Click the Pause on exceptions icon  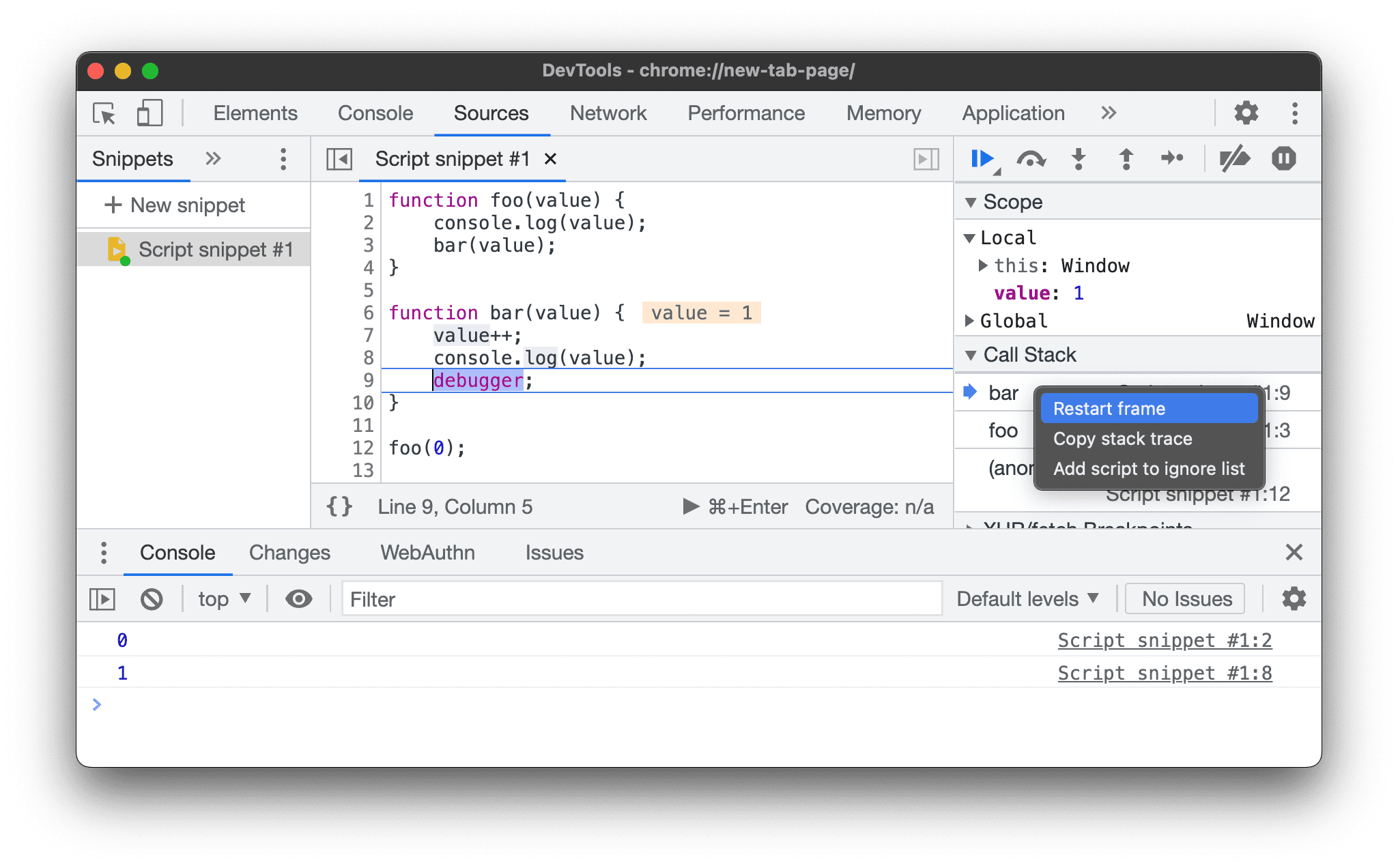pyautogui.click(x=1283, y=158)
